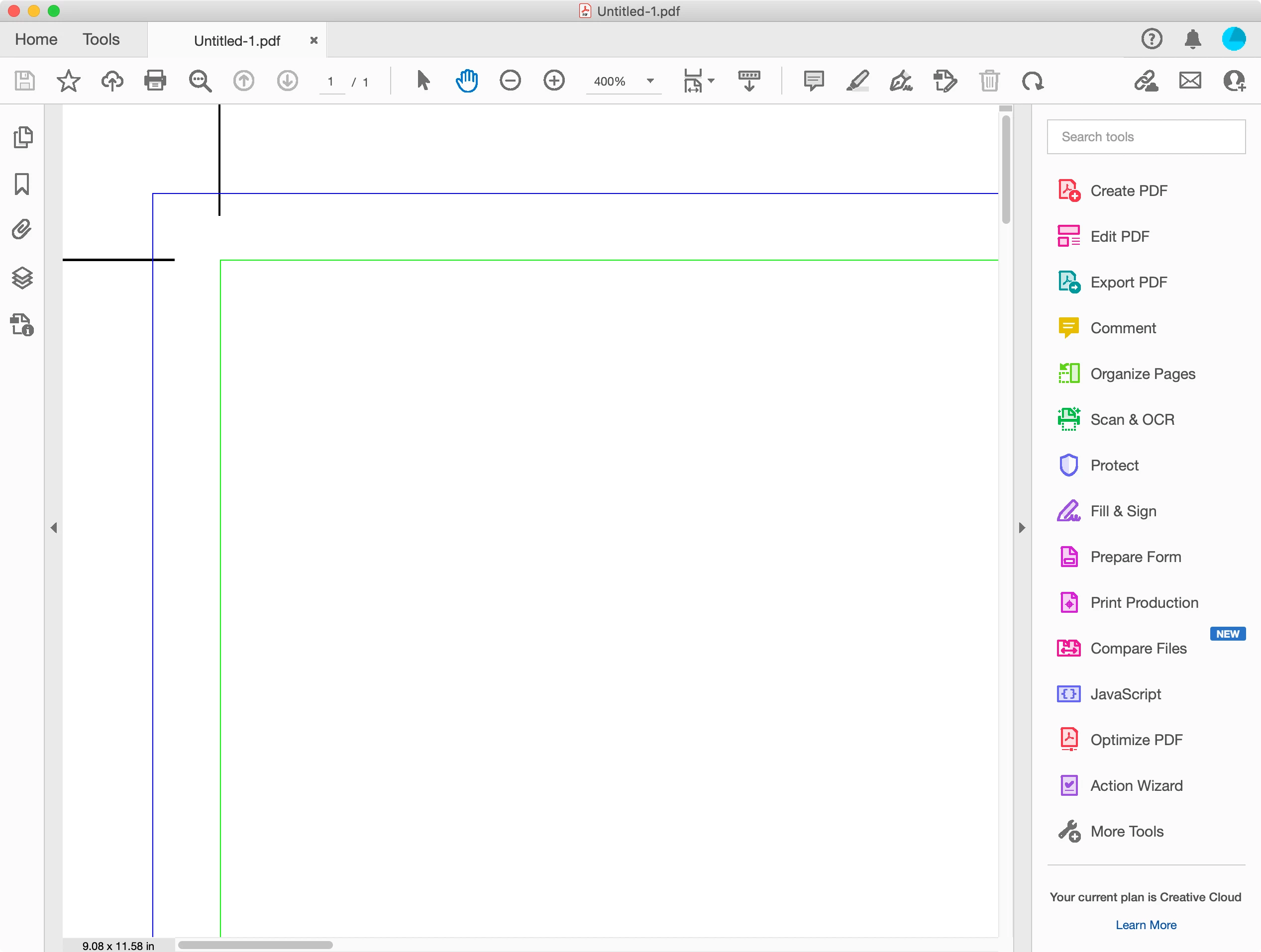Screen dimensions: 1261x952
Task: Select the Hand pan tool
Action: pos(466,81)
